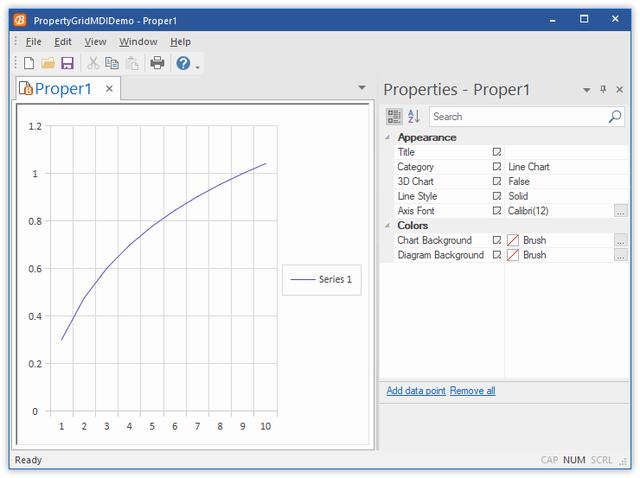640x478 pixels.
Task: Close the Proper1 document tab
Action: pos(109,89)
